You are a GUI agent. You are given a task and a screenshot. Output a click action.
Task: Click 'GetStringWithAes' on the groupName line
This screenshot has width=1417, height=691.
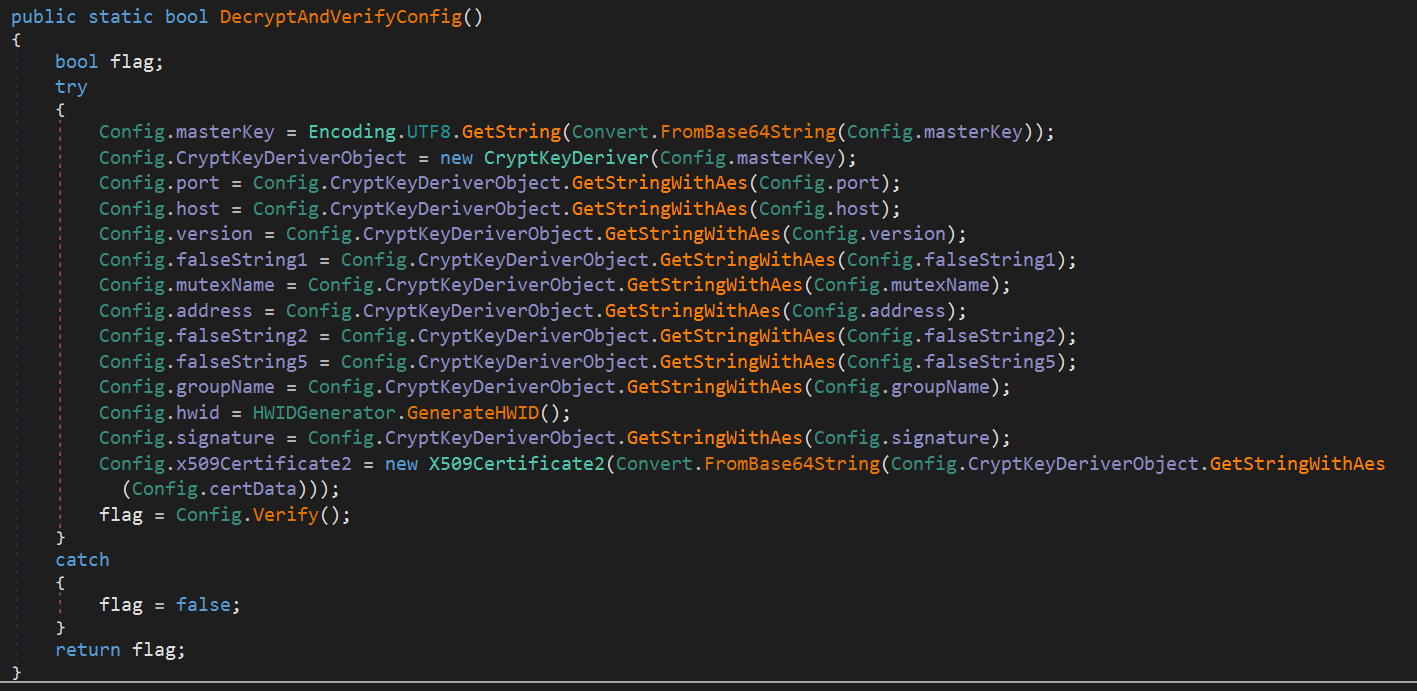click(714, 387)
